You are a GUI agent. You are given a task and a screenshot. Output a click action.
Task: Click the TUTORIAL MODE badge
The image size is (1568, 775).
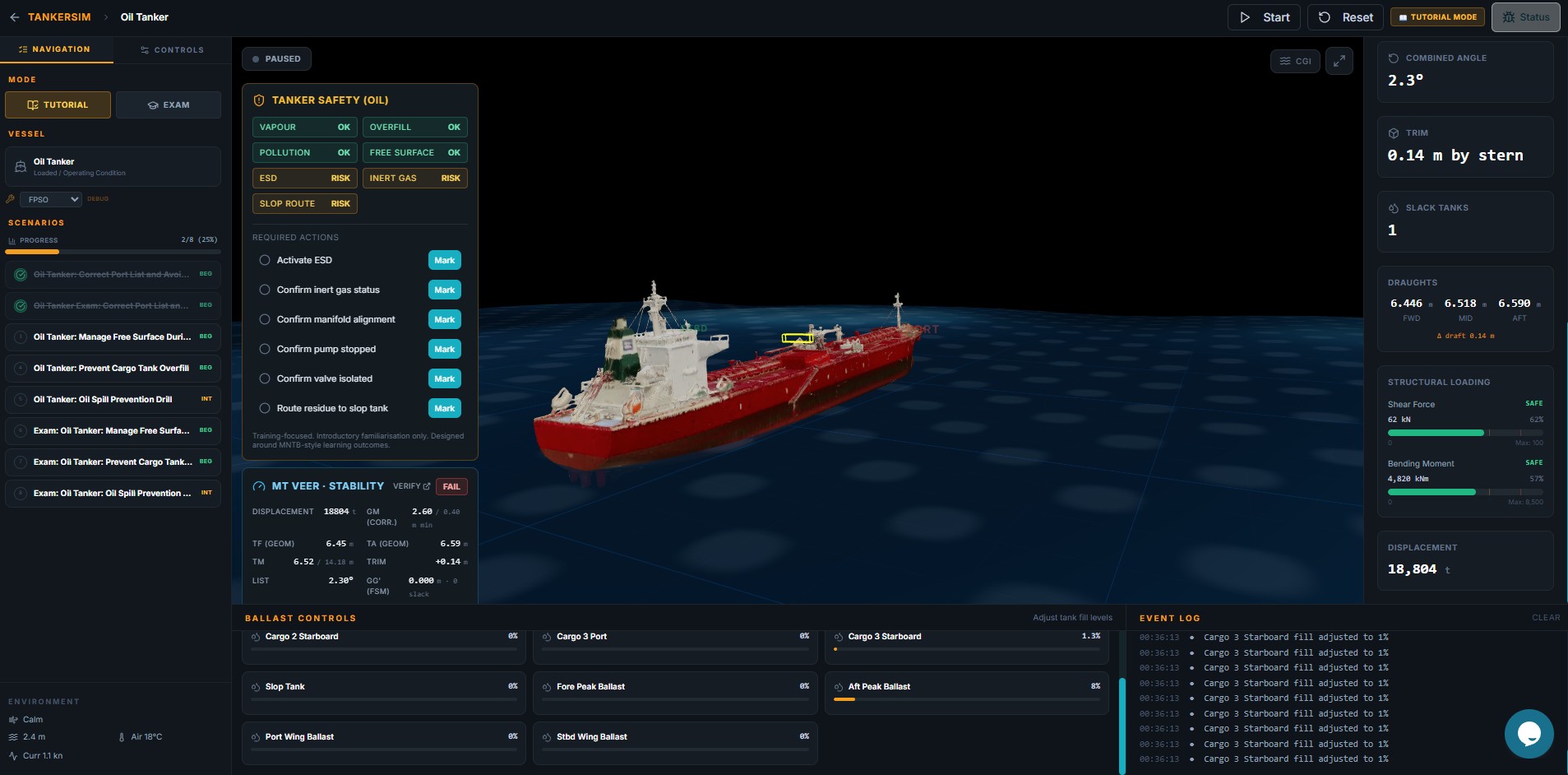click(1437, 17)
